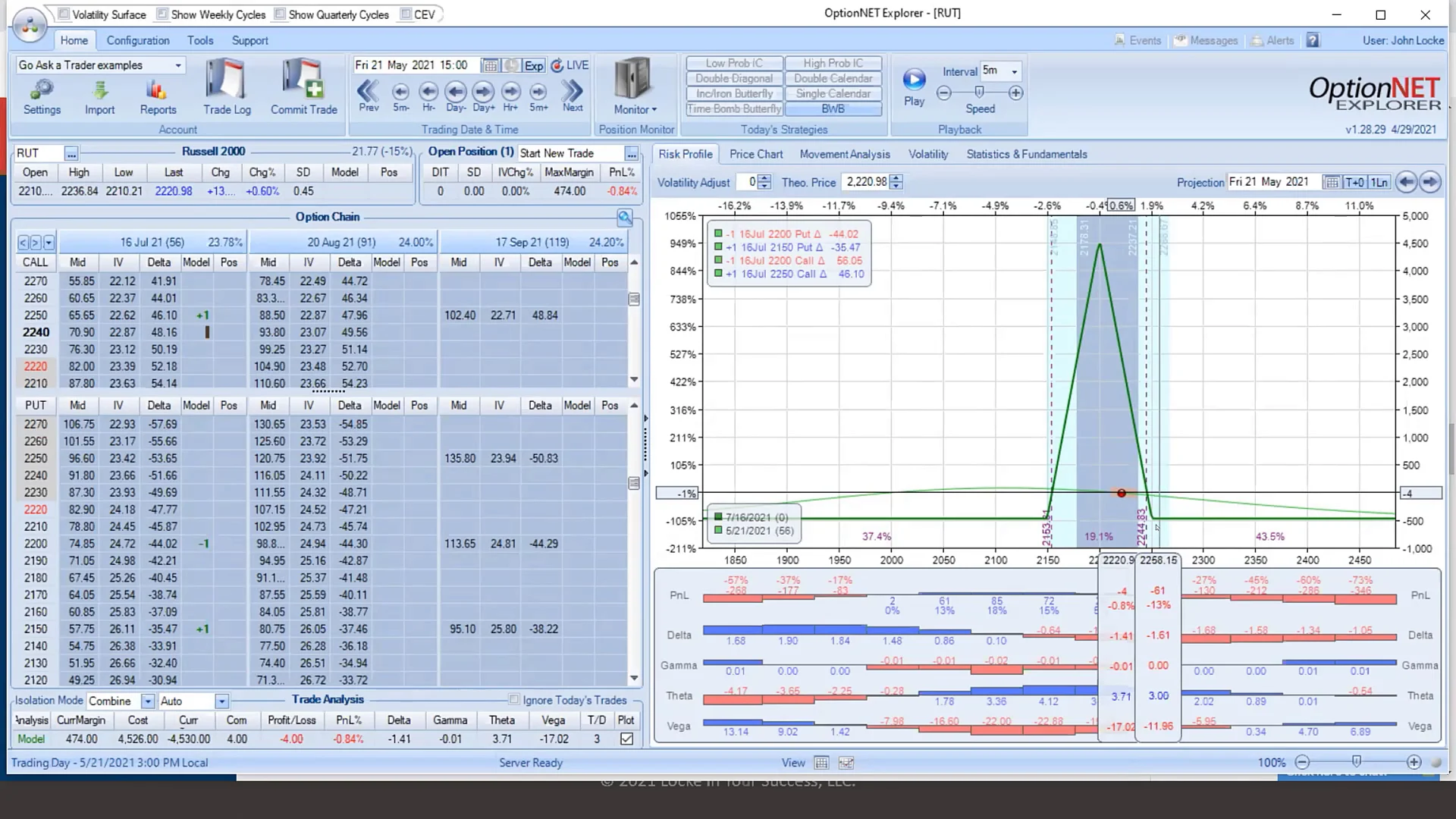Click the Option Chain search icon

point(625,218)
